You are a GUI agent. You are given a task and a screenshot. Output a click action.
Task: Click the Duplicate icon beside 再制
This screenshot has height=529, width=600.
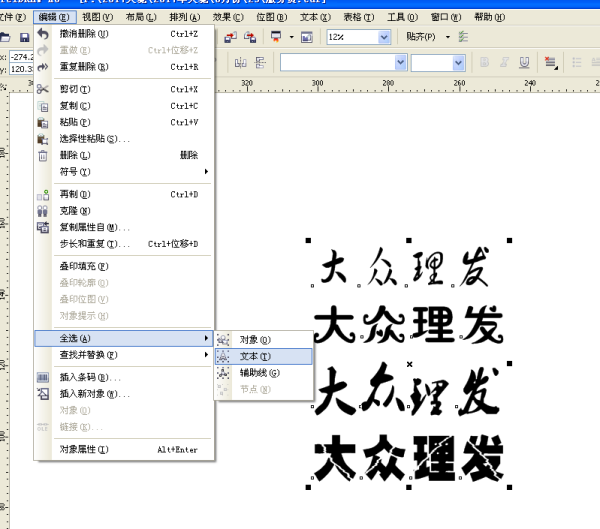(43, 194)
